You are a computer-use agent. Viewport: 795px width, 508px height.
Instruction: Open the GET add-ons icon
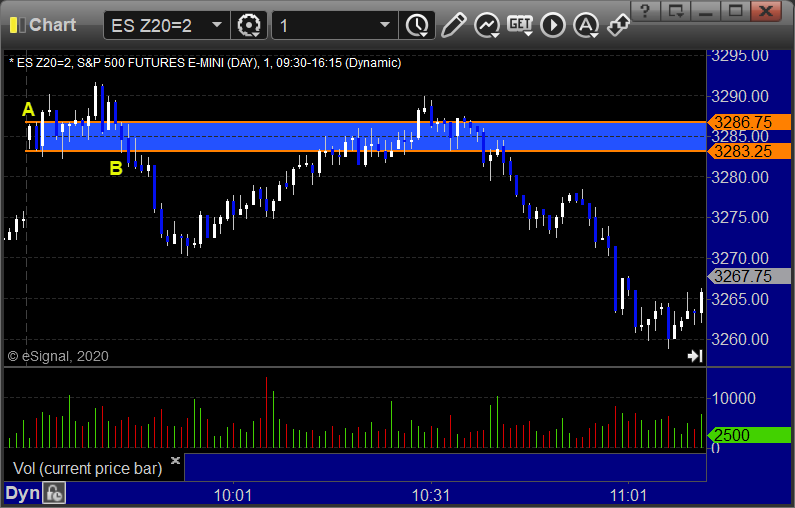coord(520,25)
